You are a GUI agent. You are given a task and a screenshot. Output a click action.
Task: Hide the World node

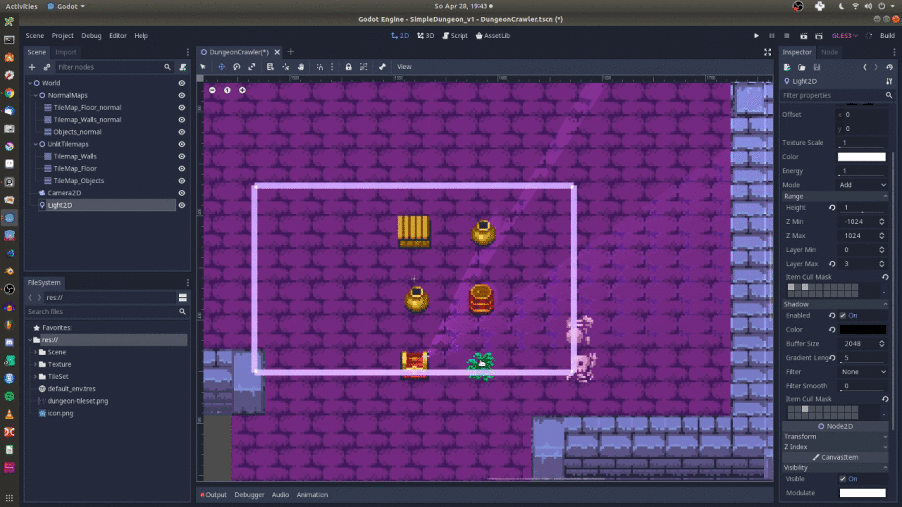point(182,83)
